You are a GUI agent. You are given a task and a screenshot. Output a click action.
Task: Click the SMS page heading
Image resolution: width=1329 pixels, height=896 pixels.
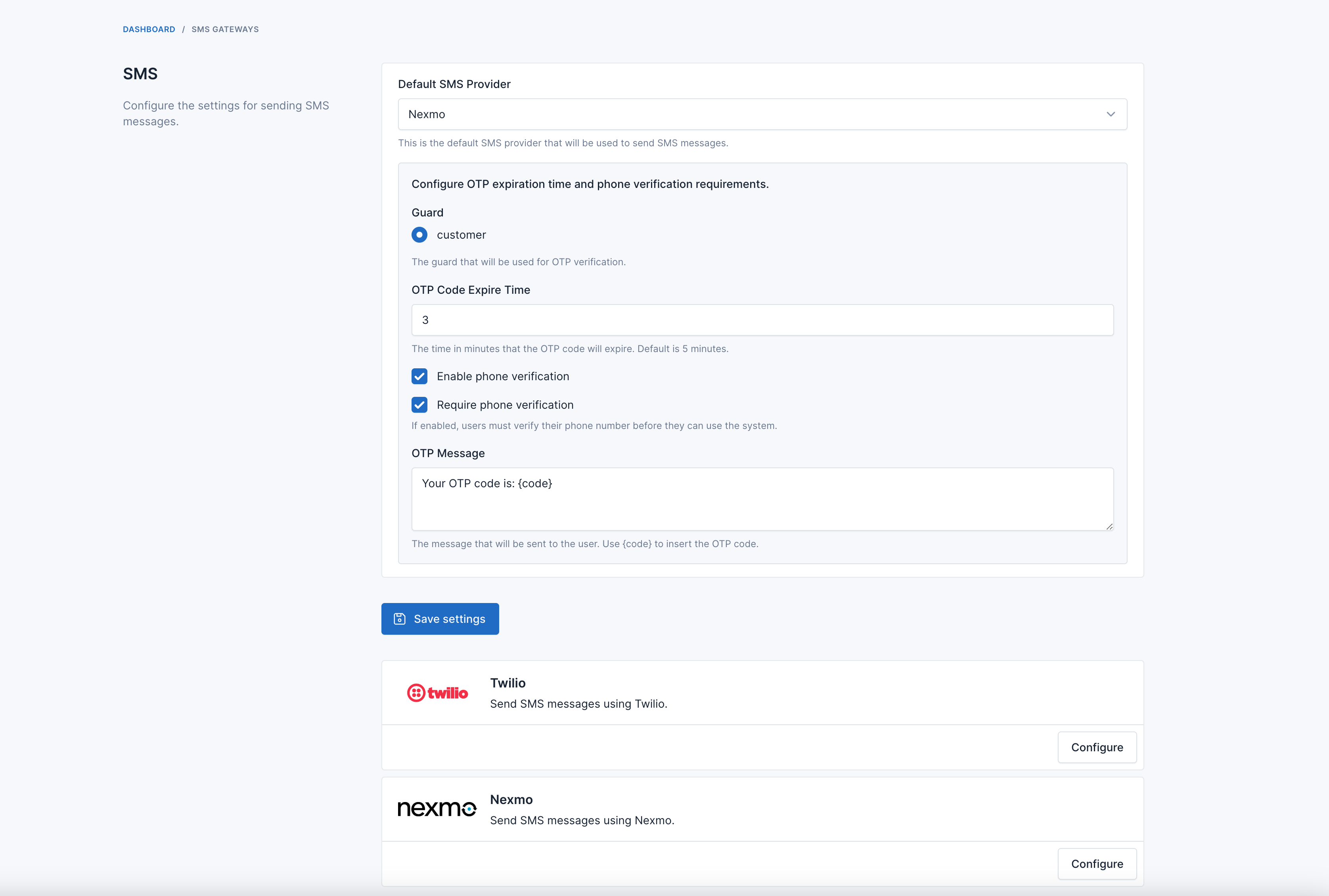pyautogui.click(x=140, y=74)
